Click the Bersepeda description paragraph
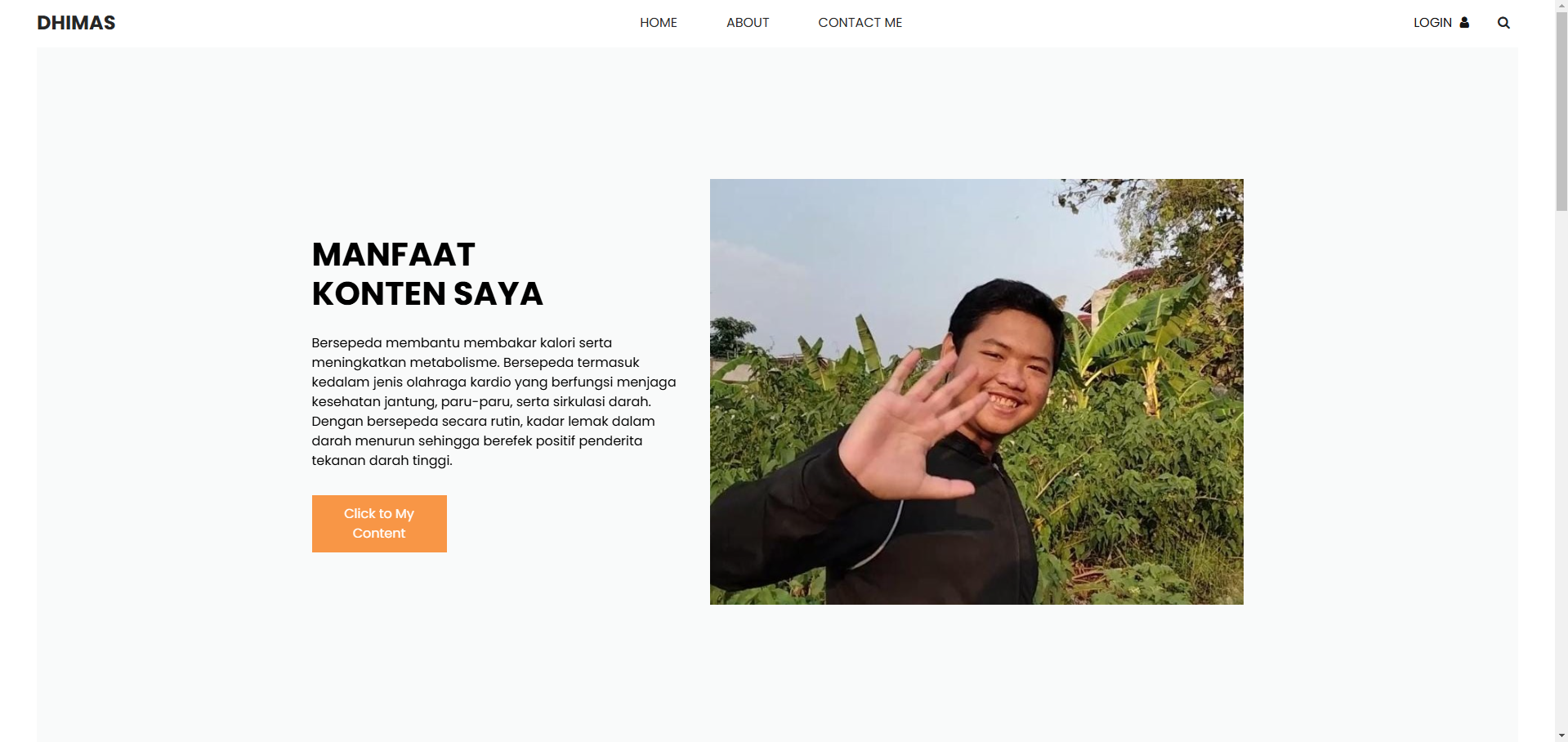1568x742 pixels. point(494,401)
